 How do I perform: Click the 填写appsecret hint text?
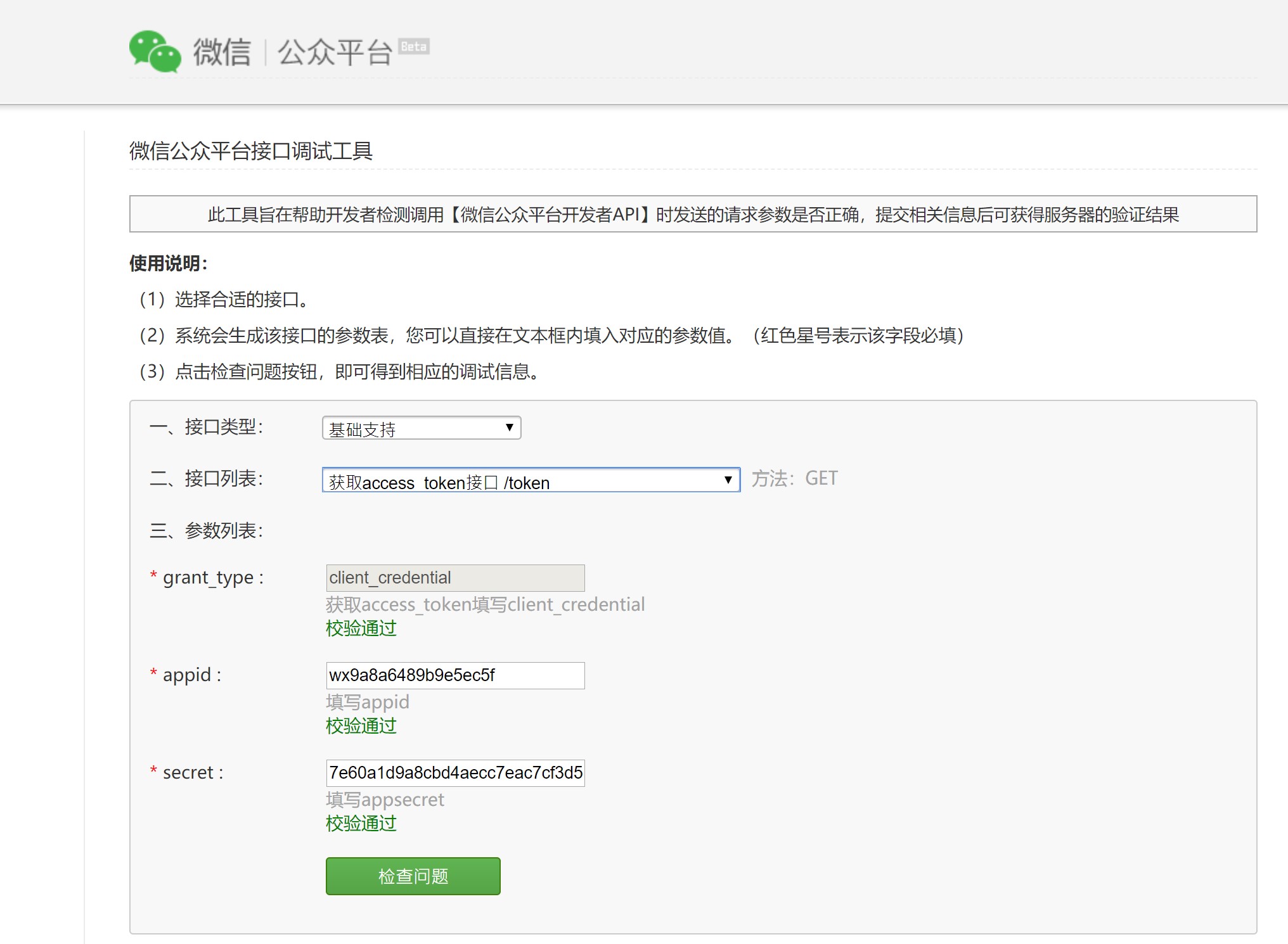point(385,800)
